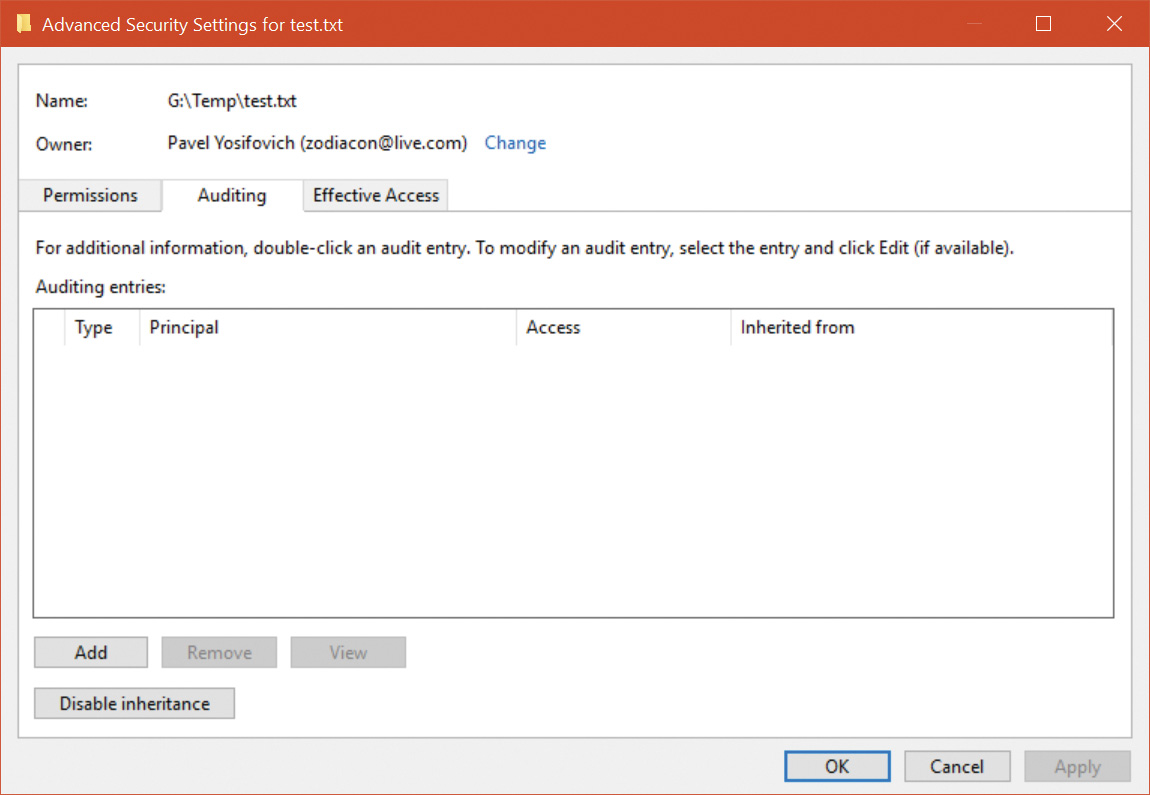Screen dimensions: 1150x795
Task: Click the blank first column header
Action: (x=49, y=327)
